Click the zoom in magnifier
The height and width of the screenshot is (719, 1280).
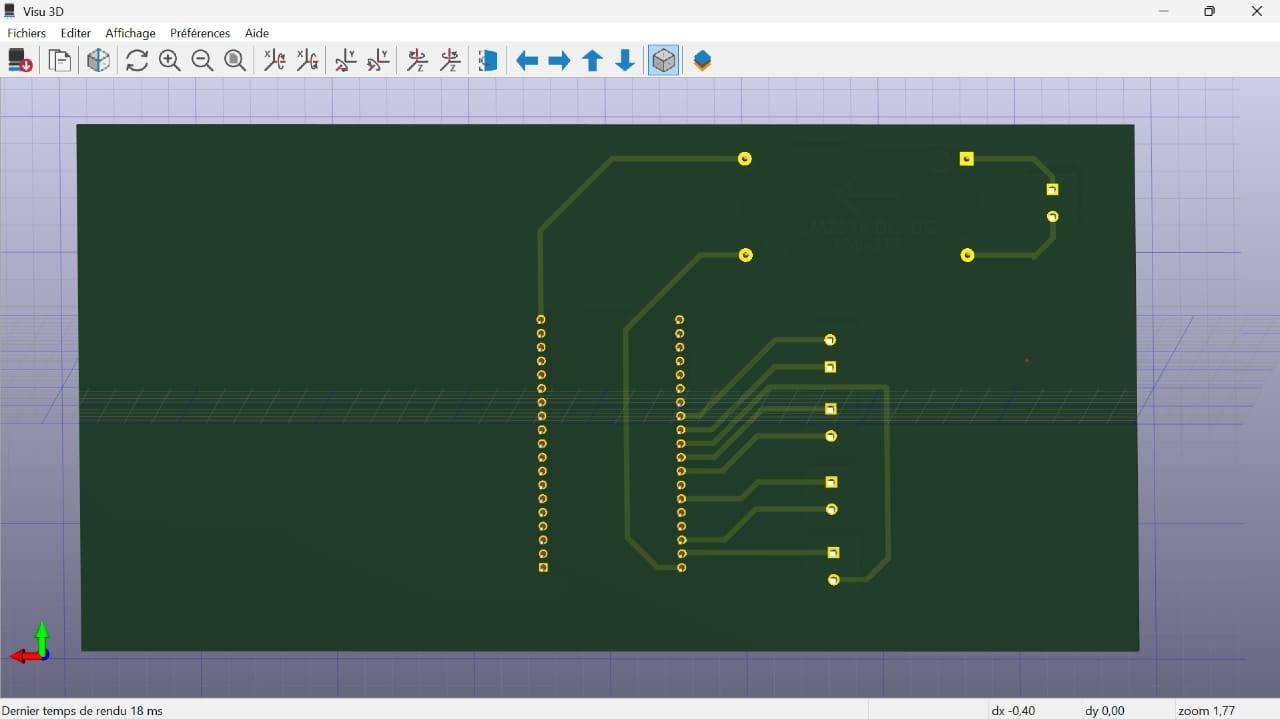[170, 61]
